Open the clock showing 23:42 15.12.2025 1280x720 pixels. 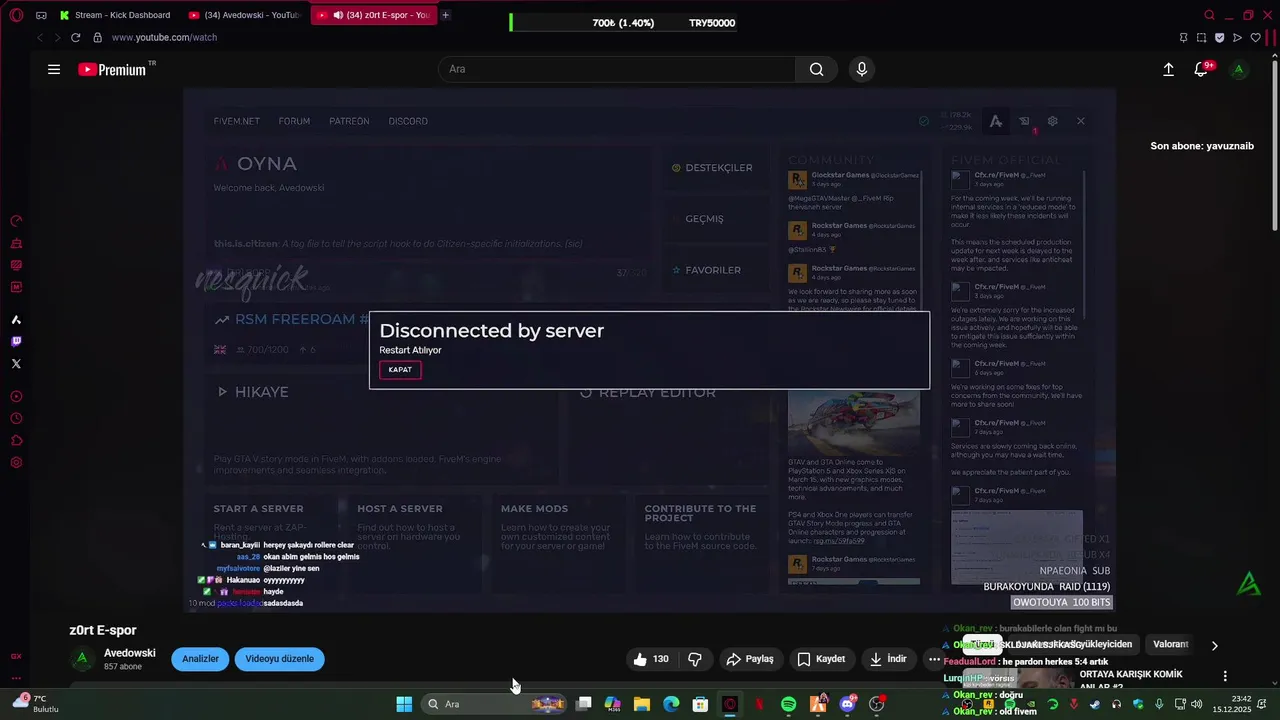pyautogui.click(x=1233, y=704)
